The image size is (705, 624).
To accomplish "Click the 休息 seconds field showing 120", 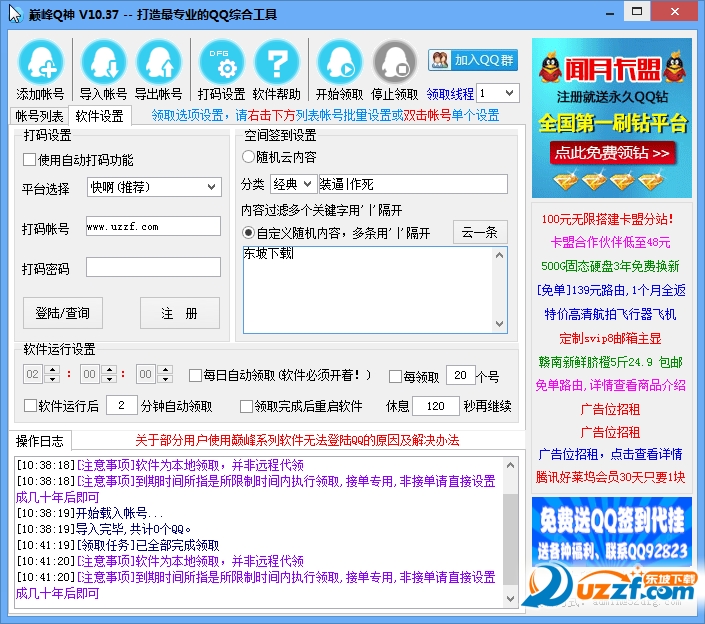I will pyautogui.click(x=436, y=406).
